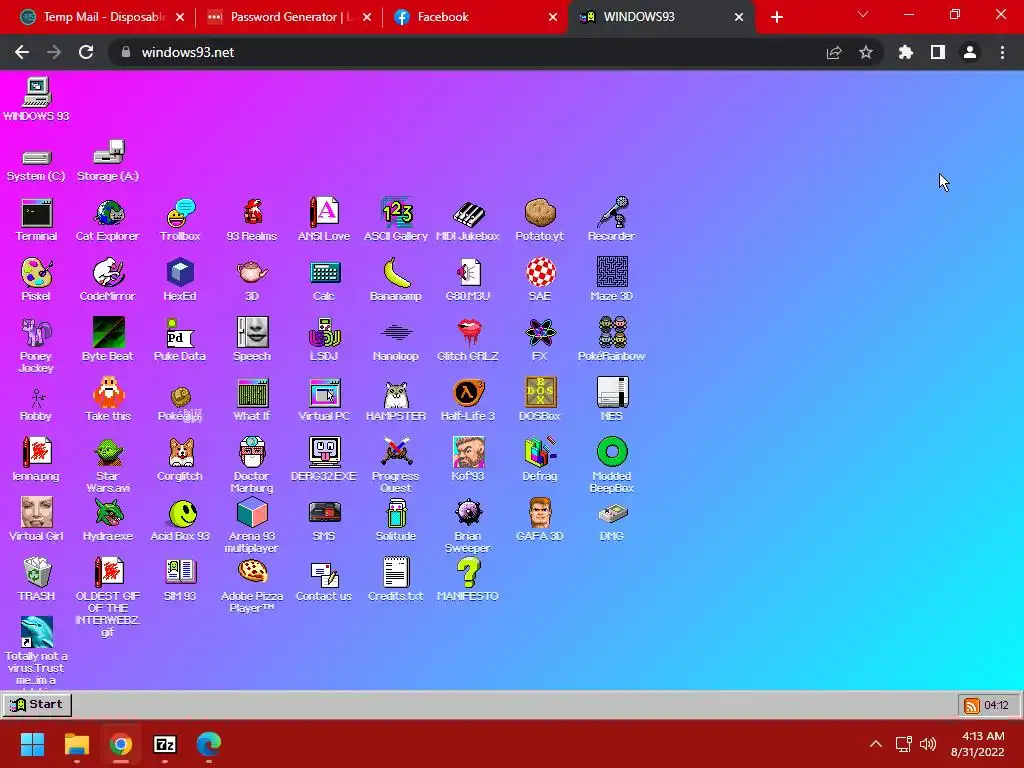The height and width of the screenshot is (768, 1024).
Task: Open Glitch GRLZ lips icon
Action: 468,340
